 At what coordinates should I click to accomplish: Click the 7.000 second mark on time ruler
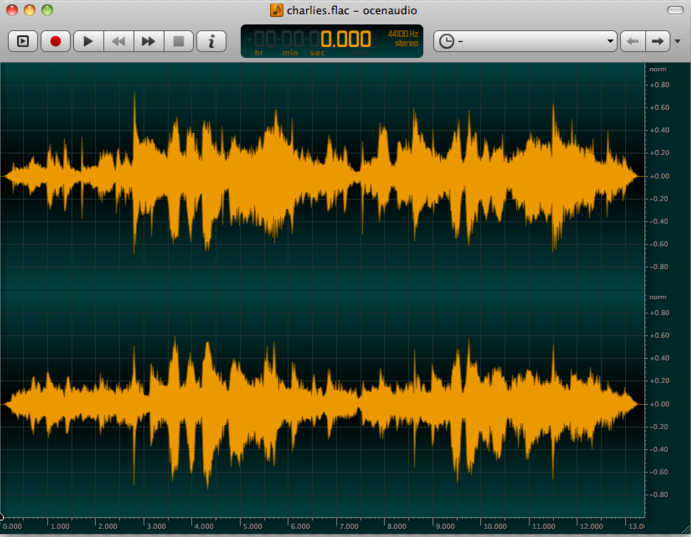pos(349,526)
